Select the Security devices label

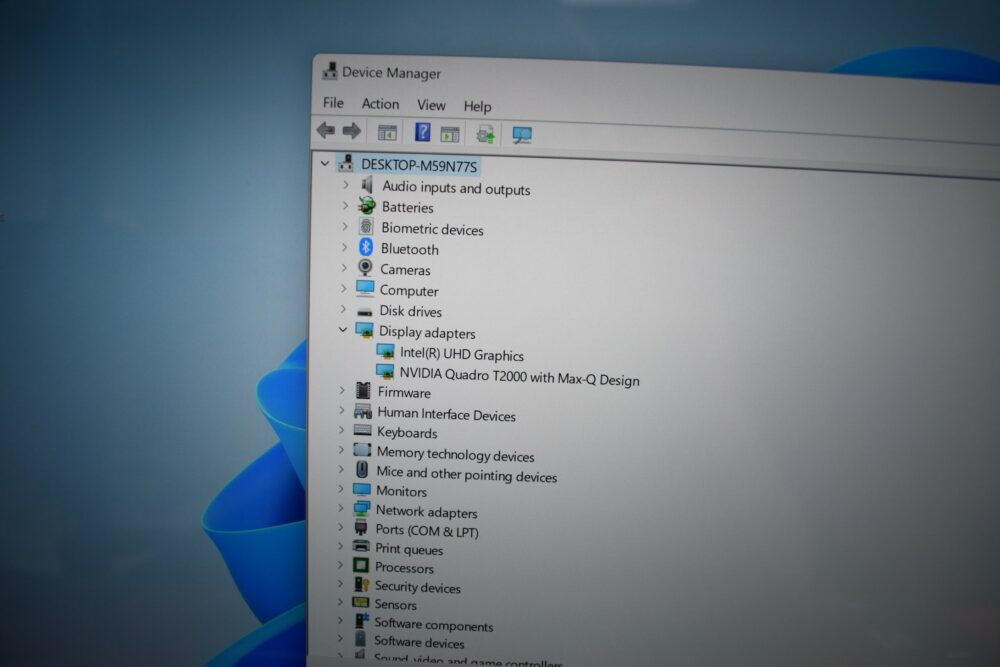click(x=417, y=587)
